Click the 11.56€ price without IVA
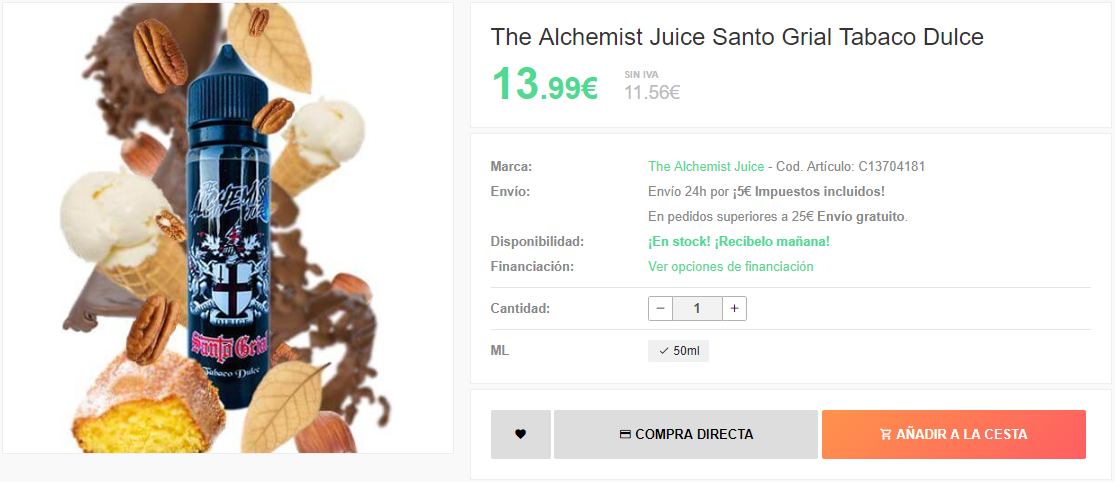The image size is (1115, 482). [x=652, y=92]
